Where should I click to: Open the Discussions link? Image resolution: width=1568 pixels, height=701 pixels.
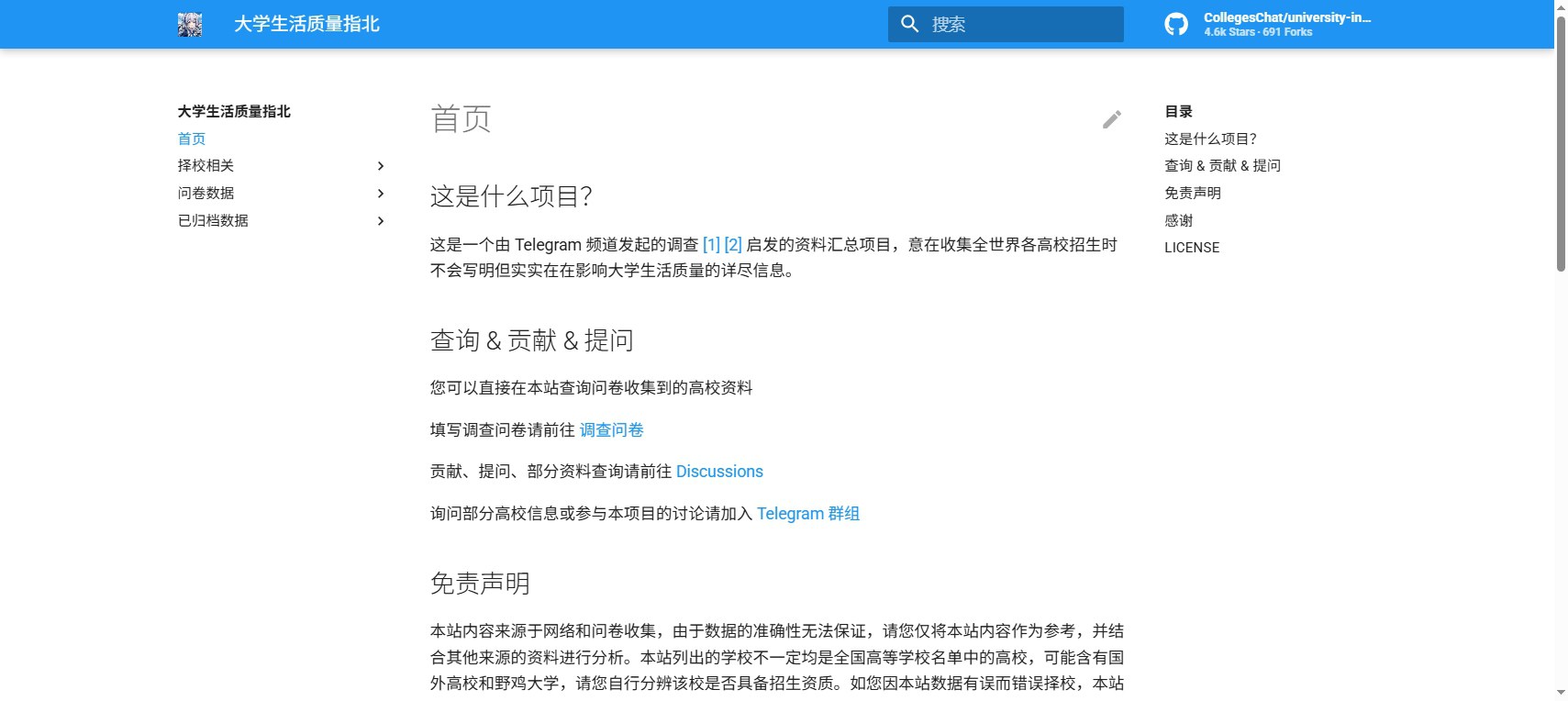(719, 472)
